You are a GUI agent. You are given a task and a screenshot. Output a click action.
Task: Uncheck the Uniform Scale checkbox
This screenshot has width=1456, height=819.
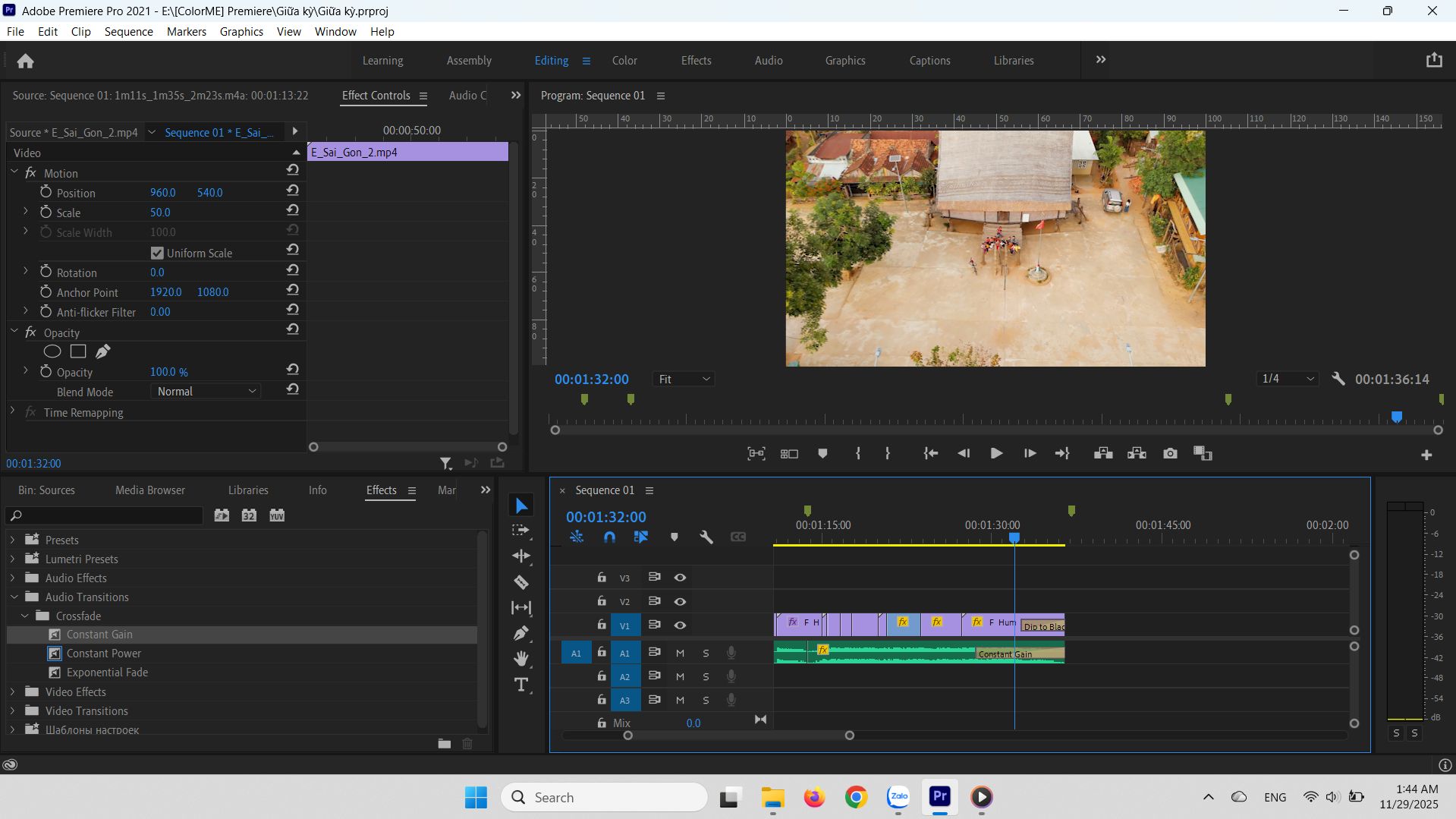point(157,253)
